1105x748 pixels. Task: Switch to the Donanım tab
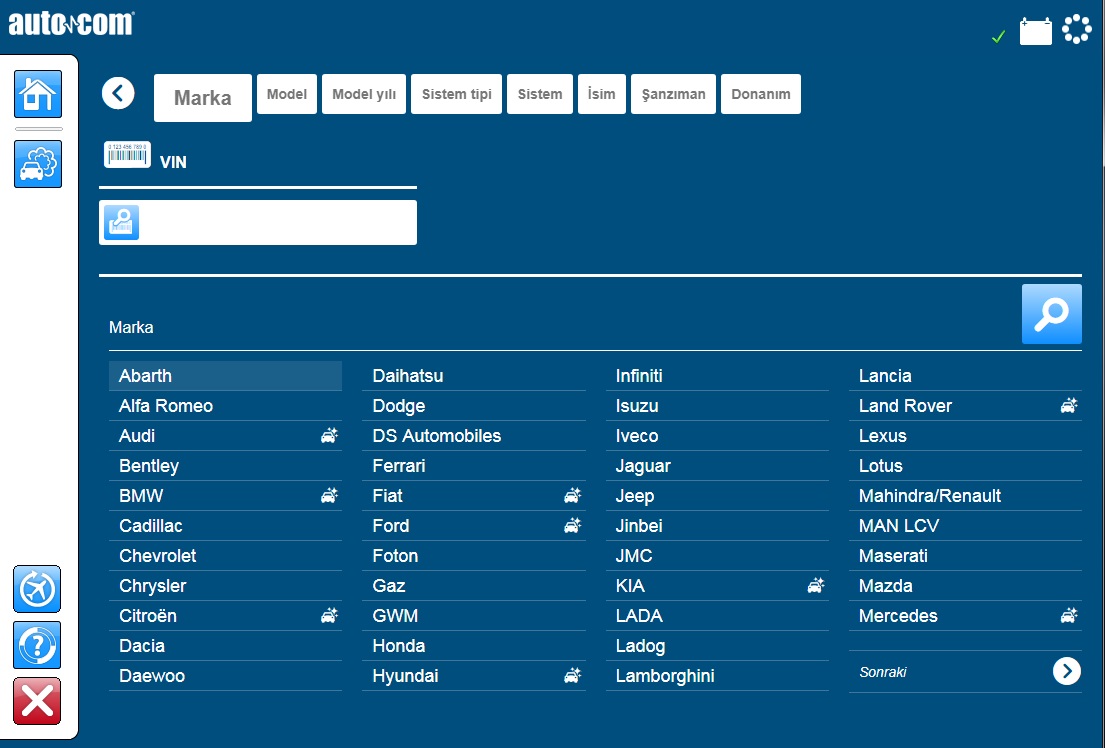[760, 94]
